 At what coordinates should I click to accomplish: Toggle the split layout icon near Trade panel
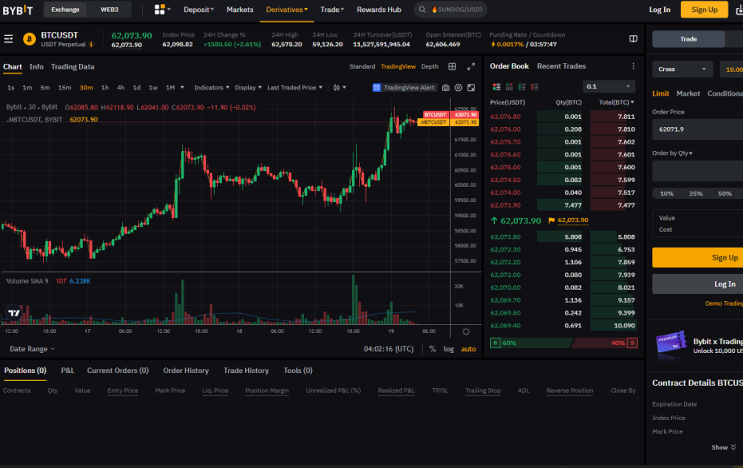tap(633, 39)
